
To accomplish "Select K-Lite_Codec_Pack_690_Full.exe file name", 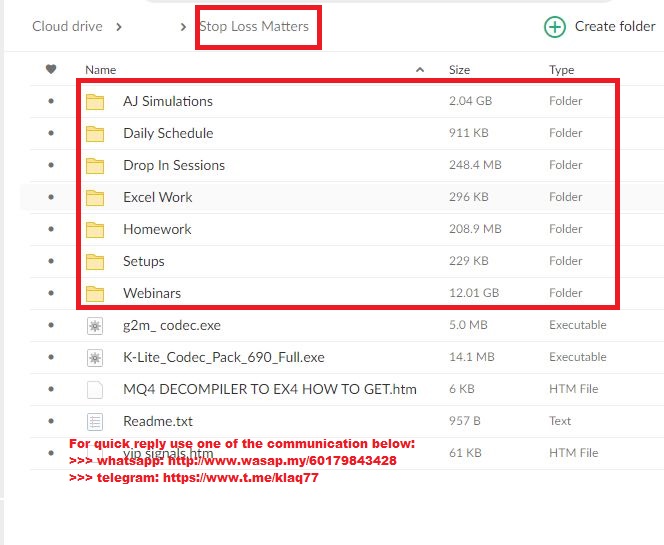I will (x=224, y=357).
